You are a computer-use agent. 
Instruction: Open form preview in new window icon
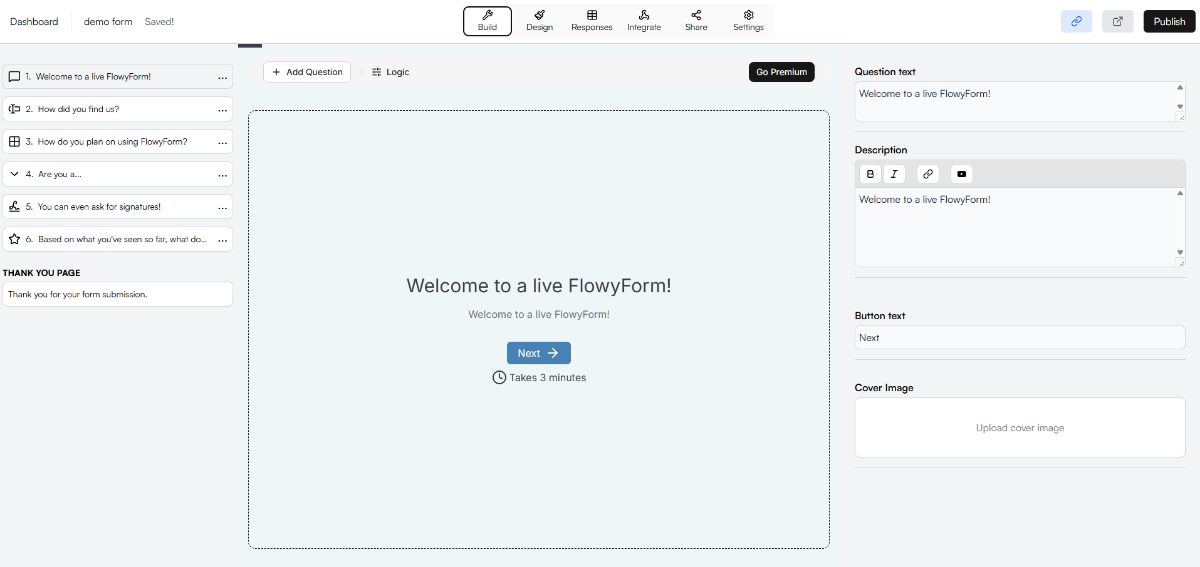(1117, 21)
